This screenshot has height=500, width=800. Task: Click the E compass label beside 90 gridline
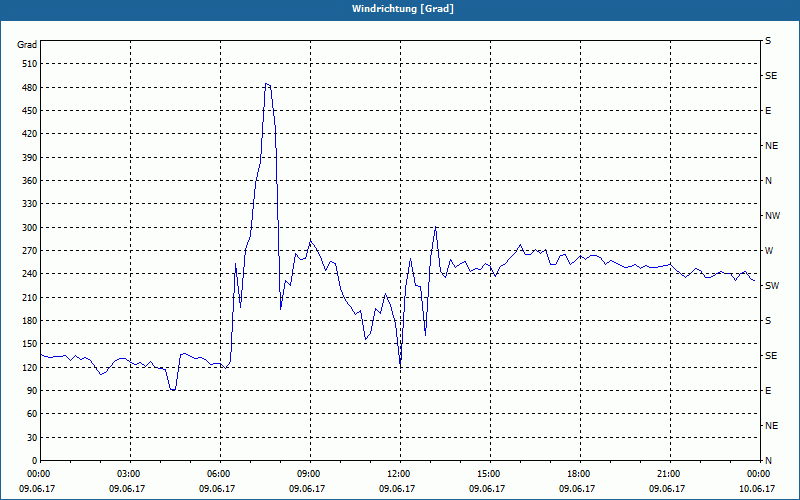(768, 390)
